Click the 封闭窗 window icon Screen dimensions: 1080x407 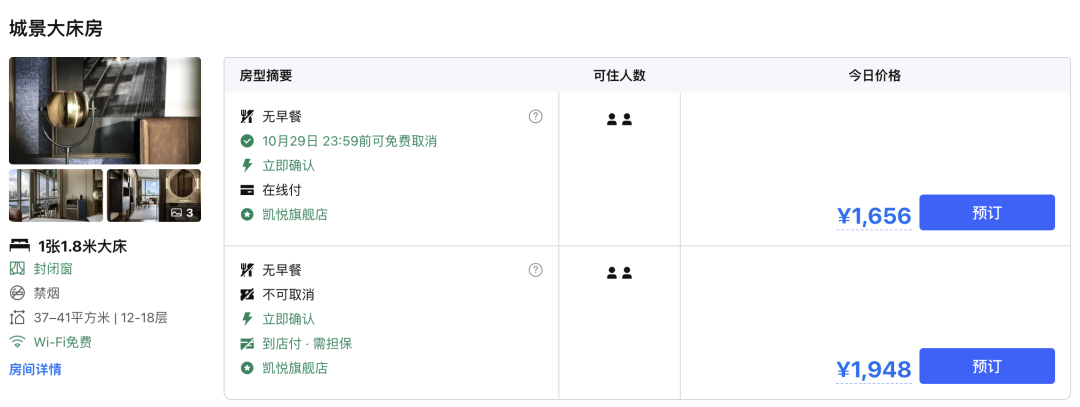17,269
